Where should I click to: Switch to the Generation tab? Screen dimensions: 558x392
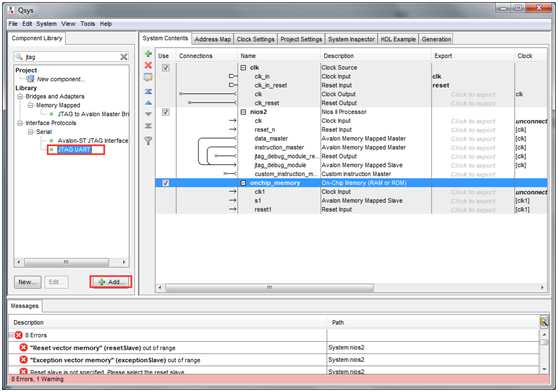tap(436, 39)
